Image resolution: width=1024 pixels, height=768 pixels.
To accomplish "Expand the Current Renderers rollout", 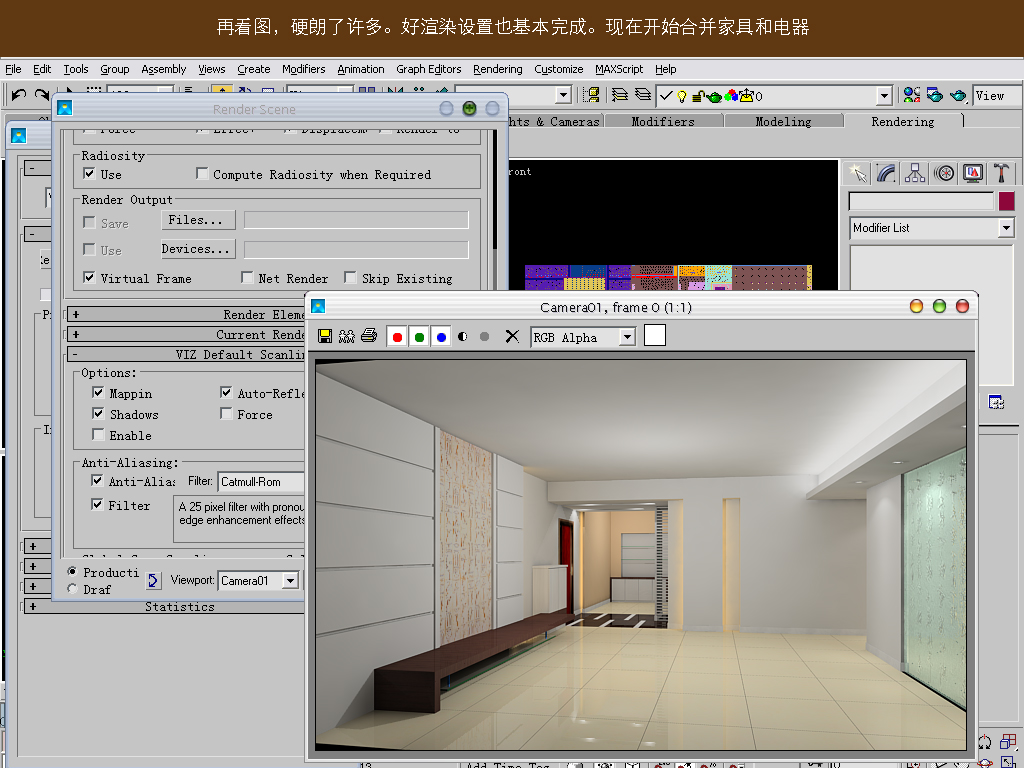I will [187, 335].
